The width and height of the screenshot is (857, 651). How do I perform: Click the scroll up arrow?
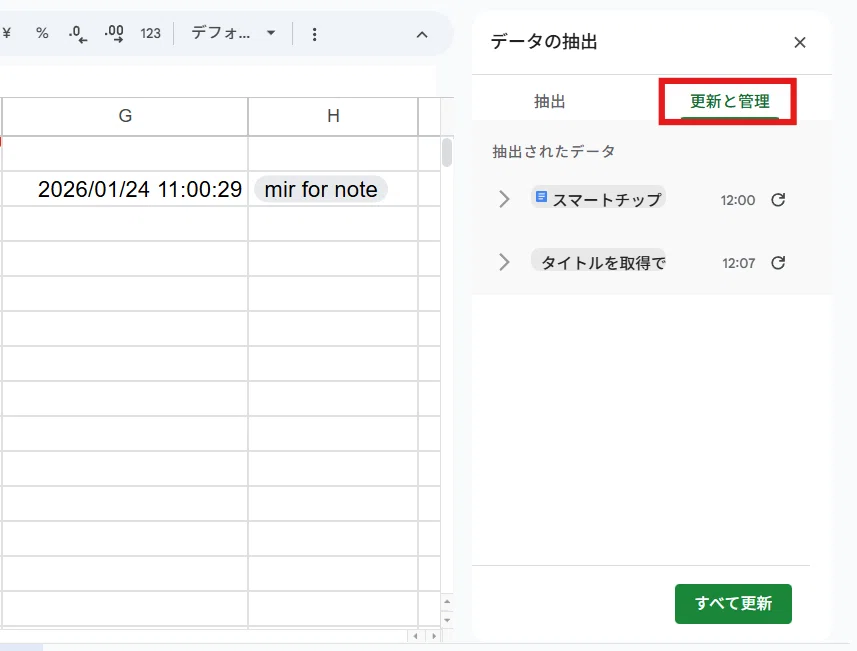coord(447,602)
